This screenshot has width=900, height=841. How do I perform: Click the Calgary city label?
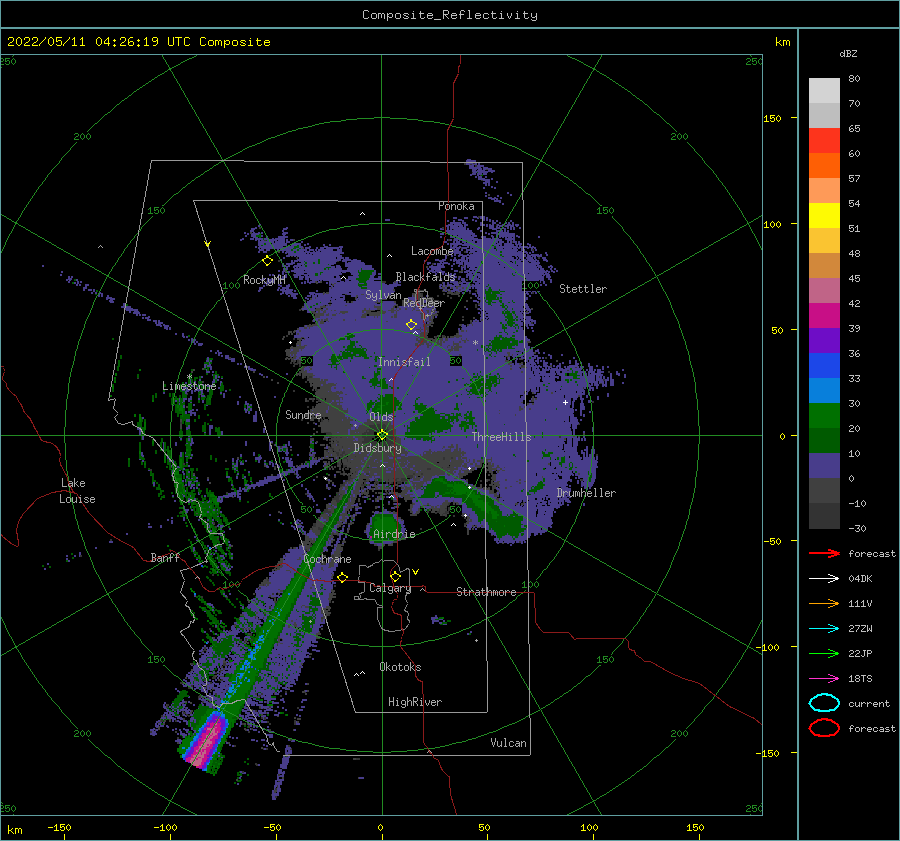(390, 588)
